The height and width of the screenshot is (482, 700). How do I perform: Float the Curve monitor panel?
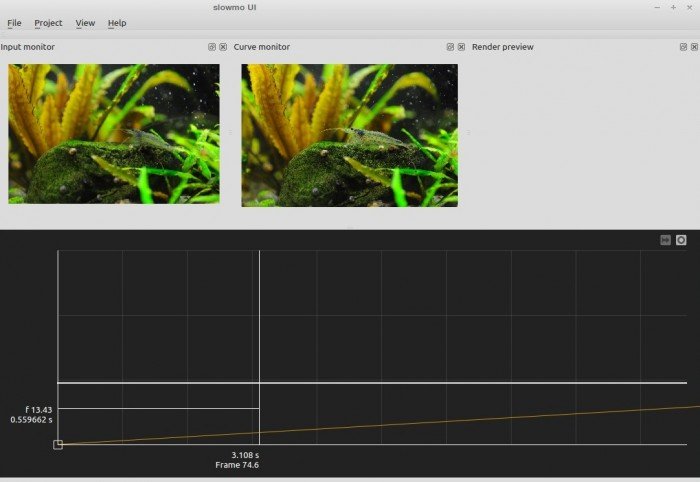pyautogui.click(x=450, y=47)
